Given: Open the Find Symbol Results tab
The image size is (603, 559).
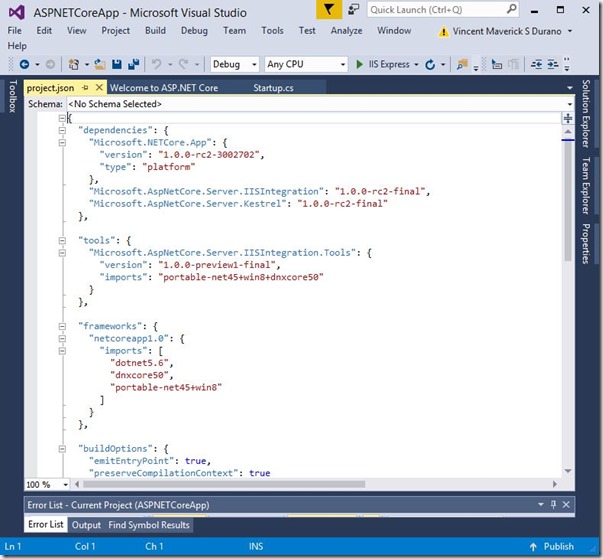Looking at the screenshot, I should (149, 525).
